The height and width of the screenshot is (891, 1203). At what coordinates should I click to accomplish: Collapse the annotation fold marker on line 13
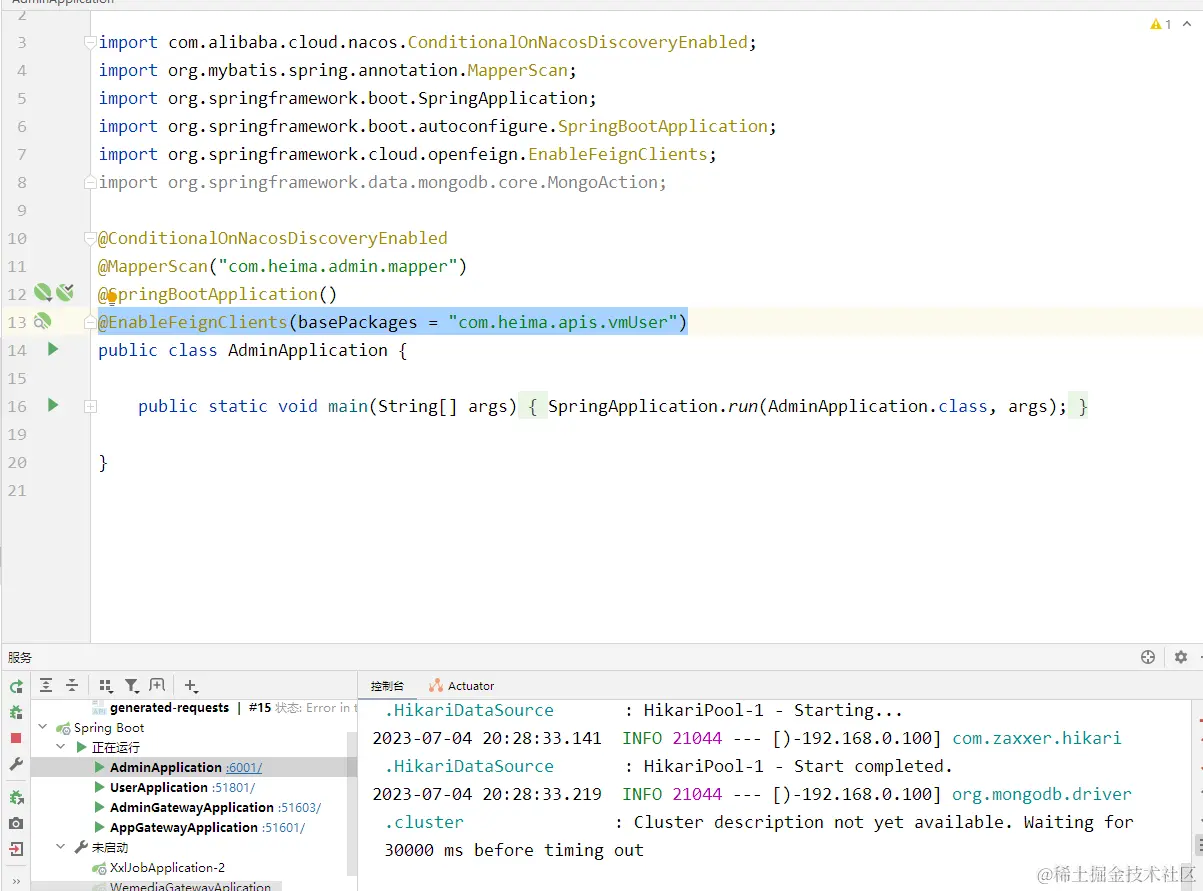click(90, 322)
